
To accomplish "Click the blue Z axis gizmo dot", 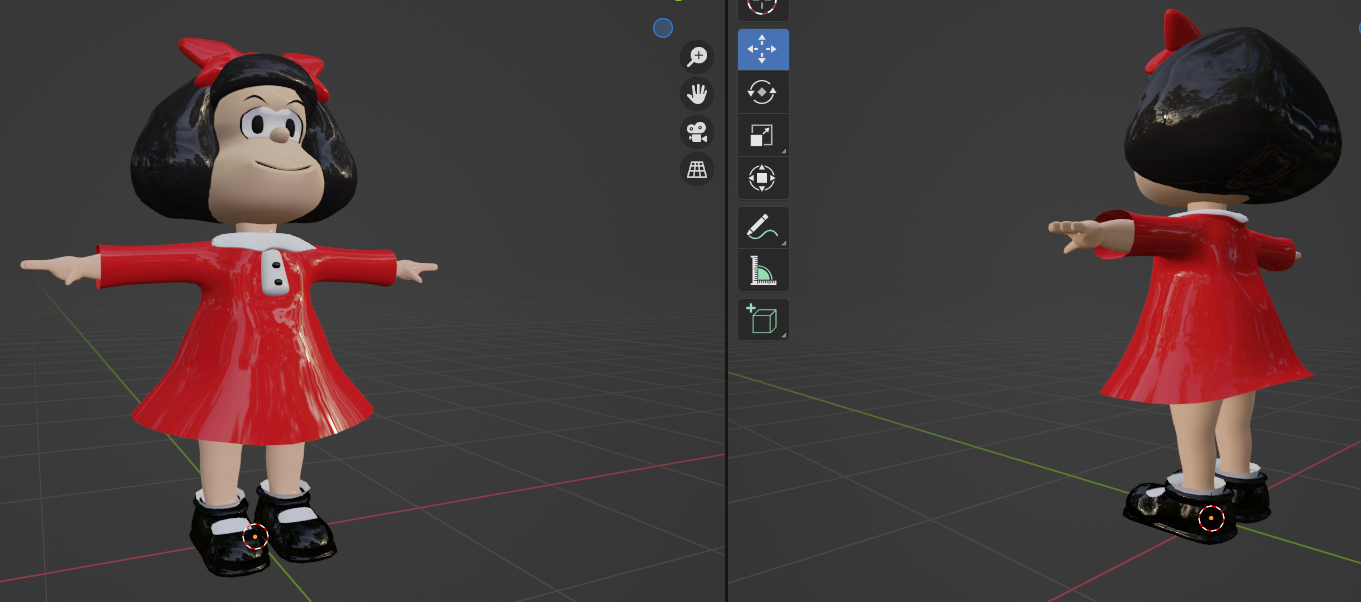I will (x=663, y=28).
